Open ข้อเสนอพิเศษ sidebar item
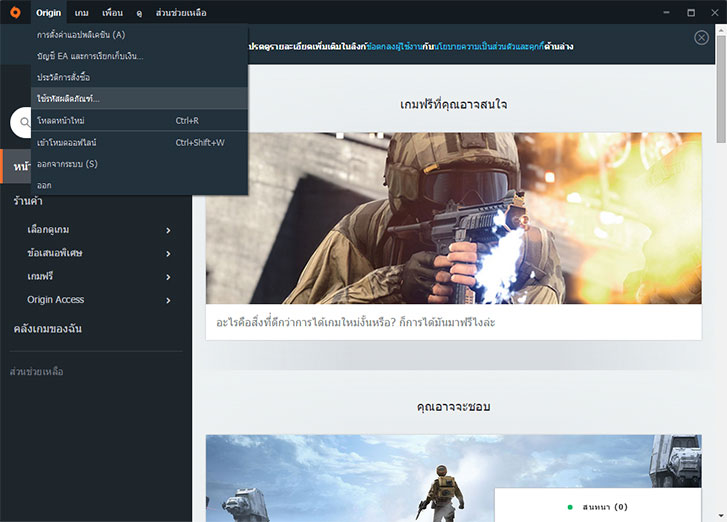The image size is (727, 522). click(x=55, y=253)
